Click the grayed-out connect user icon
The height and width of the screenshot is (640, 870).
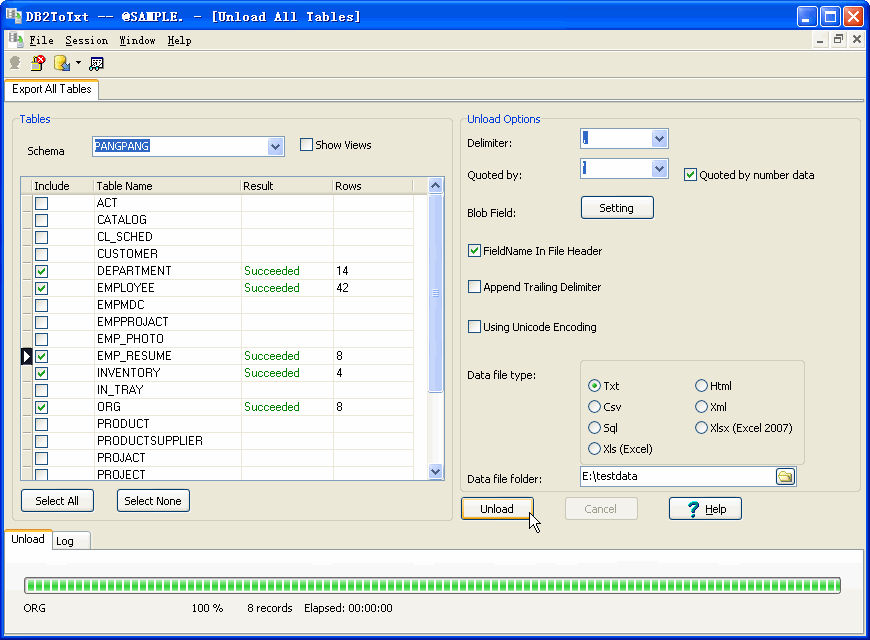[15, 63]
